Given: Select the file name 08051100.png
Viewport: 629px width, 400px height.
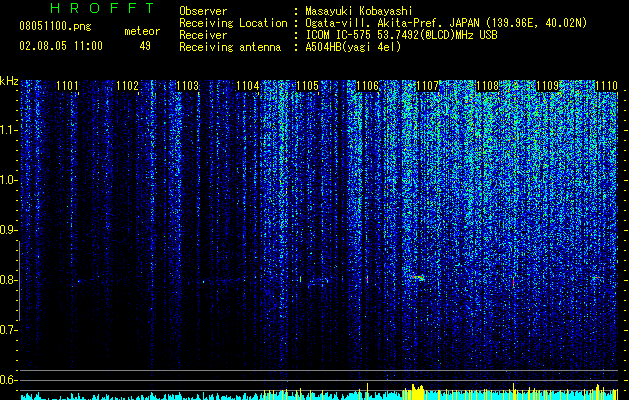Looking at the screenshot, I should point(55,27).
